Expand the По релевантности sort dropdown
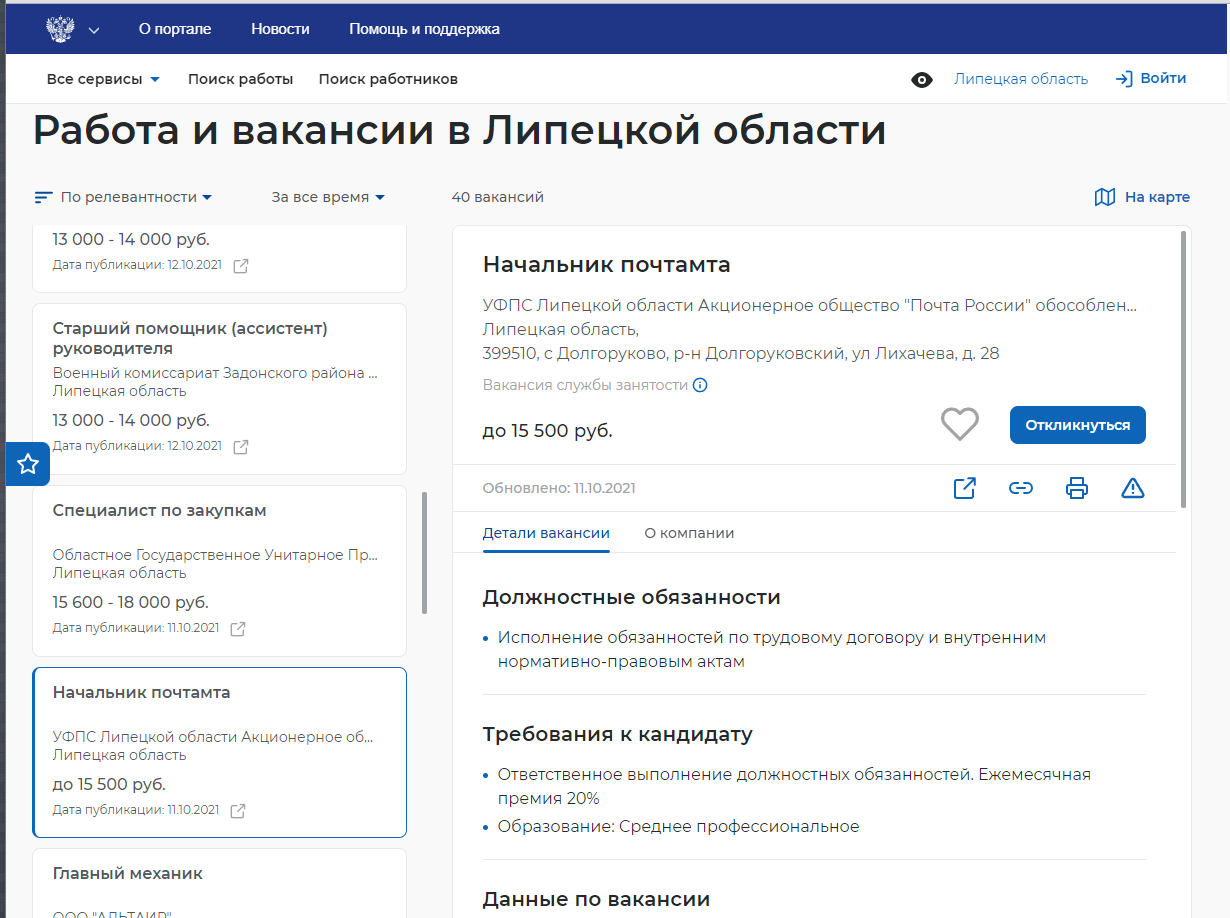1230x918 pixels. point(123,197)
